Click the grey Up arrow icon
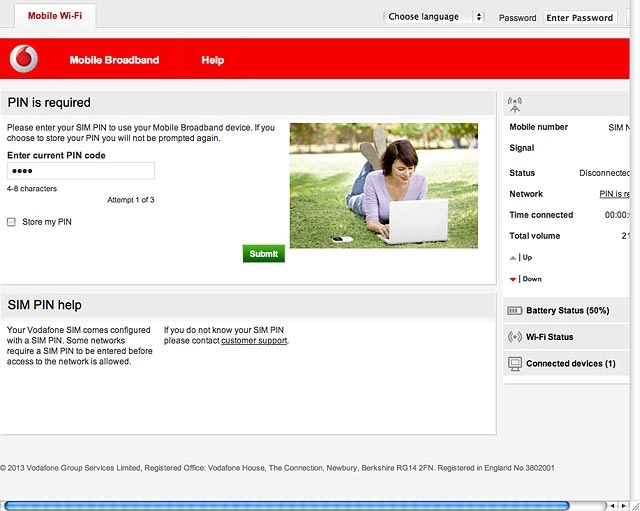 (x=513, y=258)
